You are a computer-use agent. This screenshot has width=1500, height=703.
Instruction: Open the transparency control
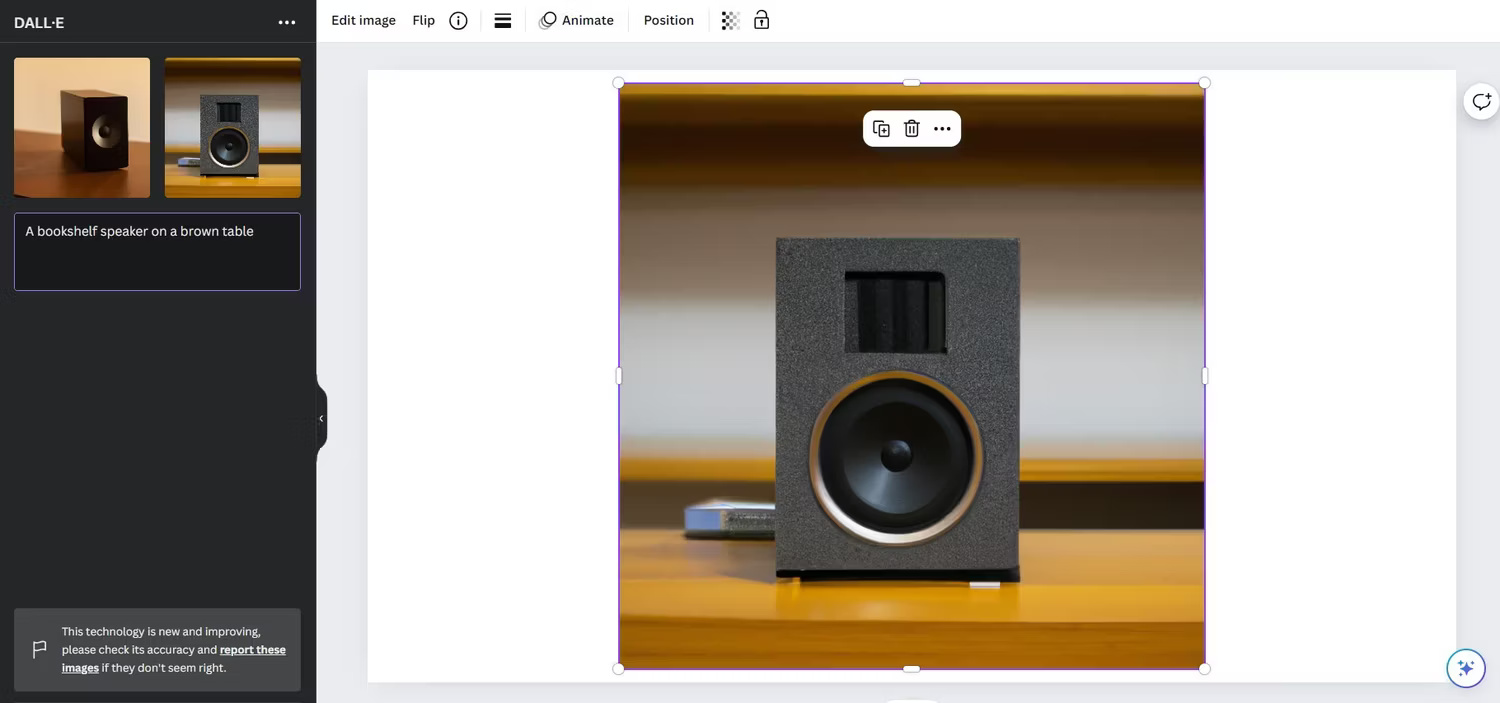point(729,20)
